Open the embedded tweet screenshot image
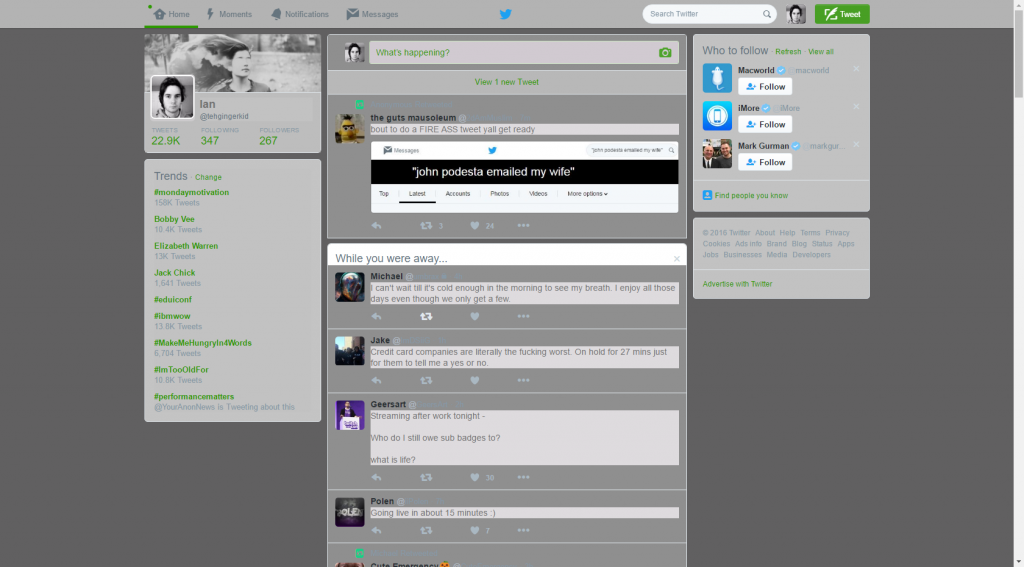Viewport: 1024px width, 567px height. [524, 177]
